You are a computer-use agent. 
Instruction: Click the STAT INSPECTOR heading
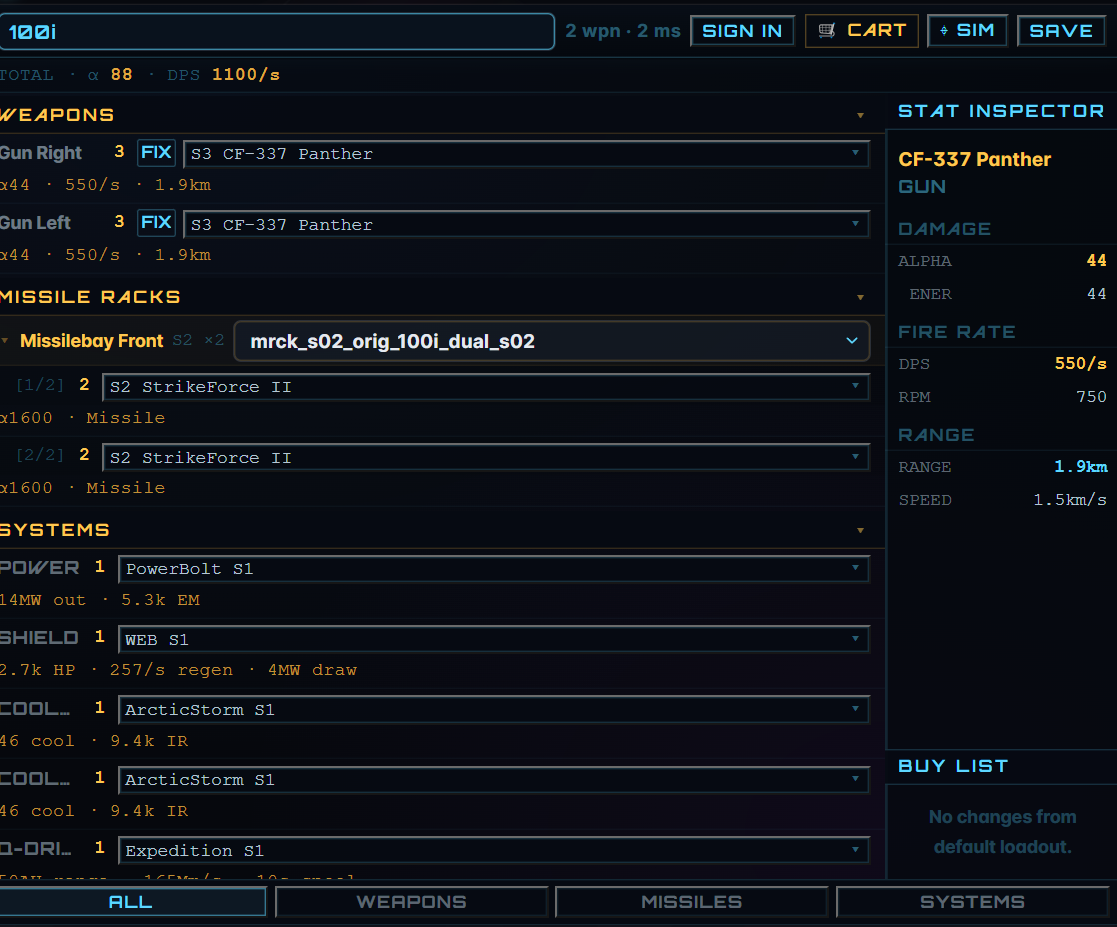[x=1001, y=111]
